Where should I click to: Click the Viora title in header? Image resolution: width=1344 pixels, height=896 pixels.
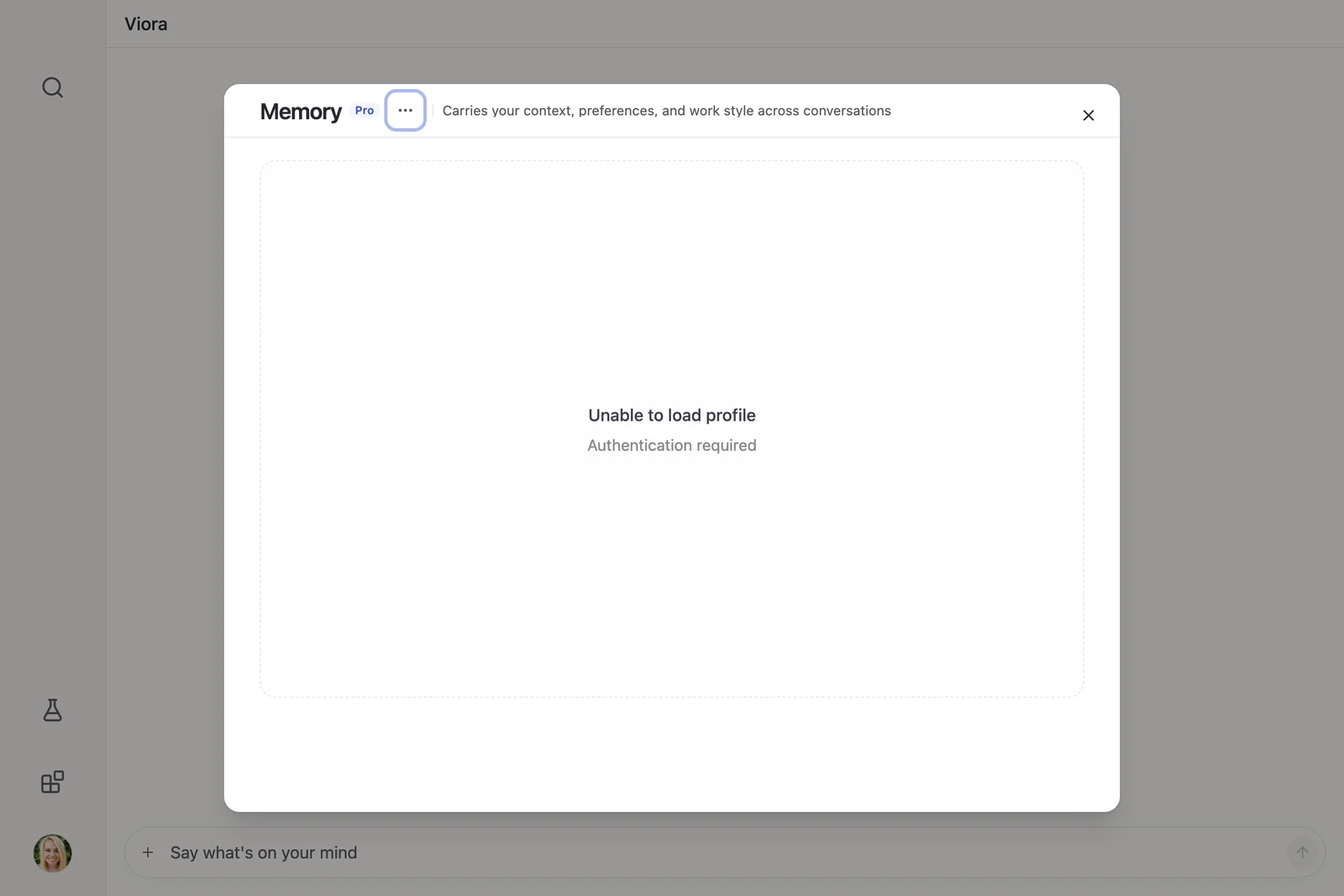click(x=146, y=24)
